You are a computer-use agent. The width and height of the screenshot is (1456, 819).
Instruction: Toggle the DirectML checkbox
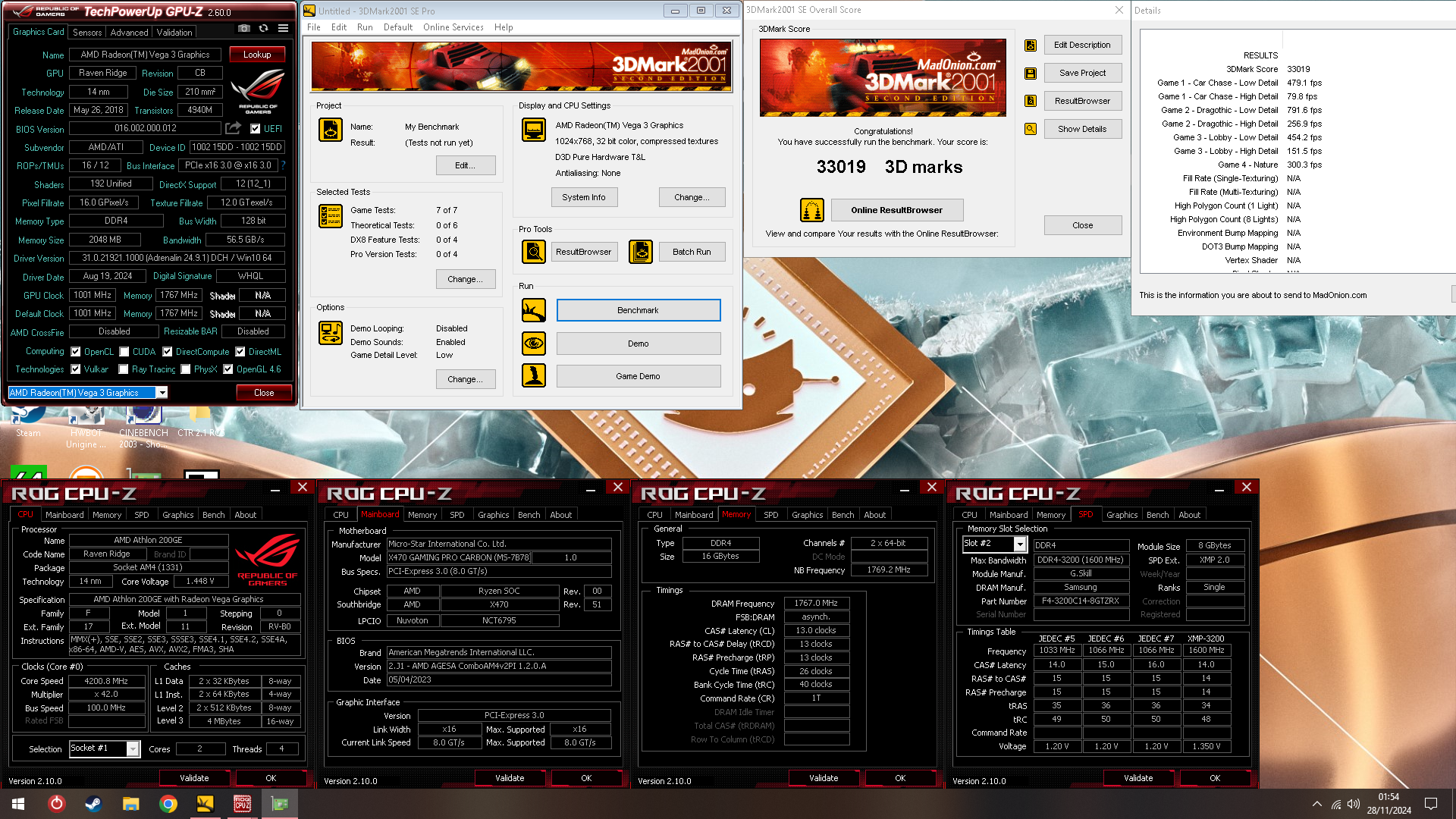pyautogui.click(x=240, y=352)
